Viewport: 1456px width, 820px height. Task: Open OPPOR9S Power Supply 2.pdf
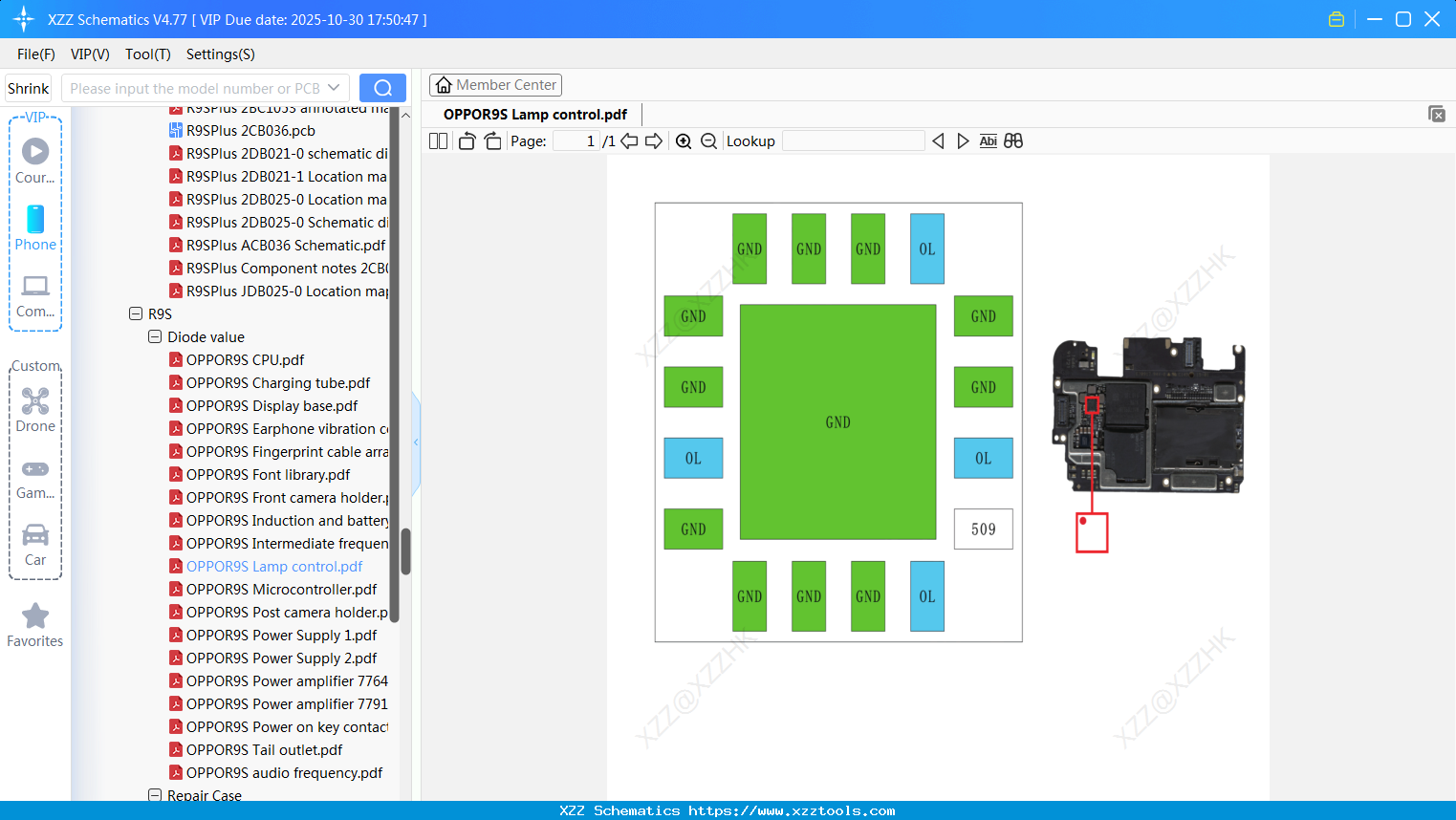tap(272, 658)
